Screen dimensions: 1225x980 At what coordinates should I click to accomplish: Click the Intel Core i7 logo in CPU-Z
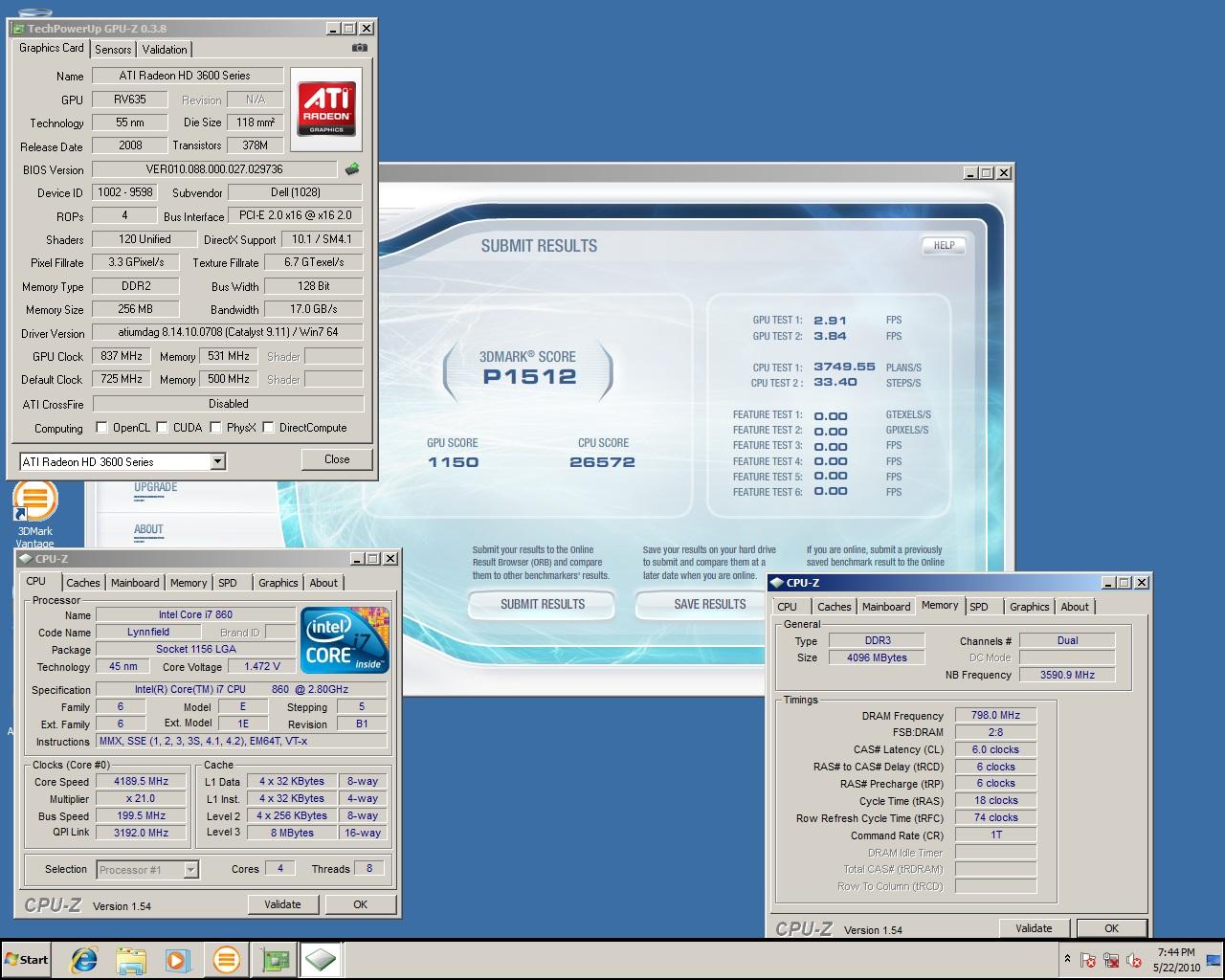(345, 639)
